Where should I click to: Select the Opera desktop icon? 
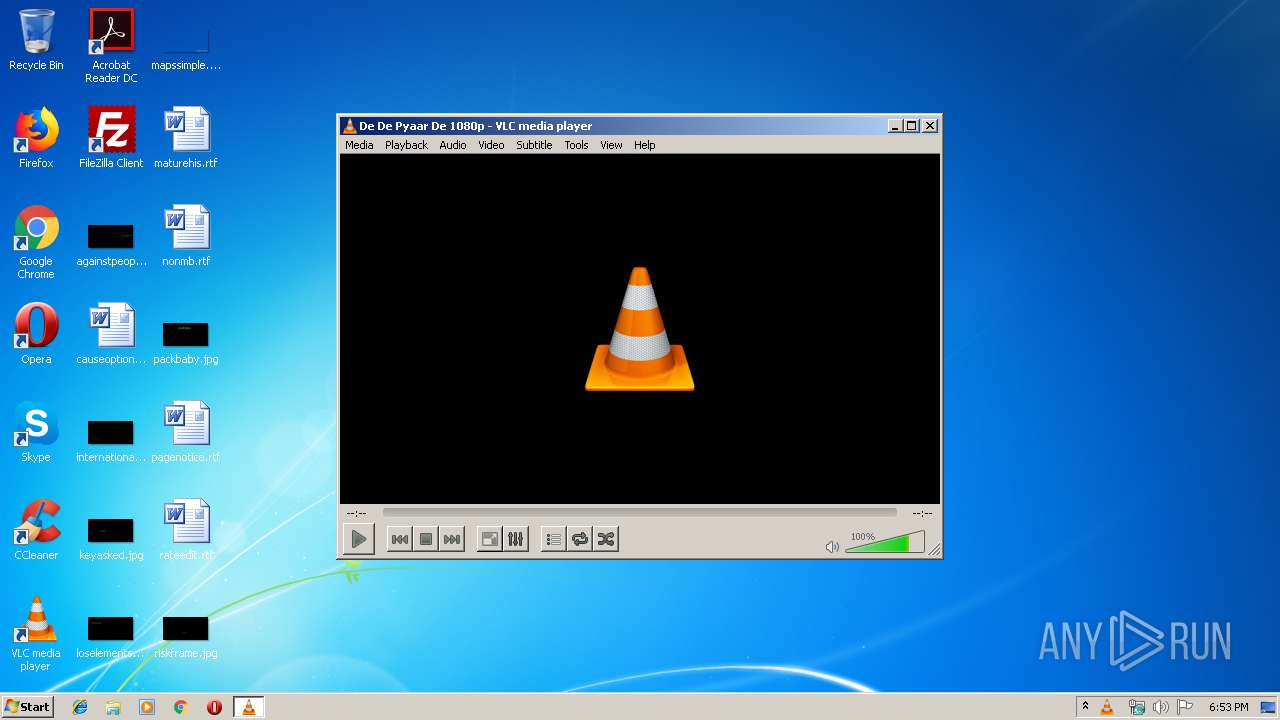(x=36, y=334)
